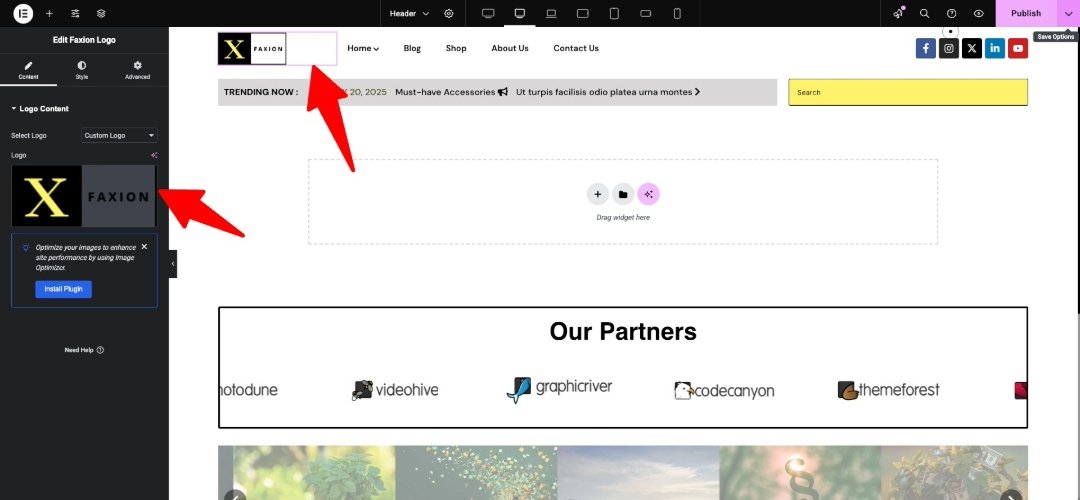Screen dimensions: 1080x500
Task: Open the What's New megaphone icon
Action: tap(898, 13)
